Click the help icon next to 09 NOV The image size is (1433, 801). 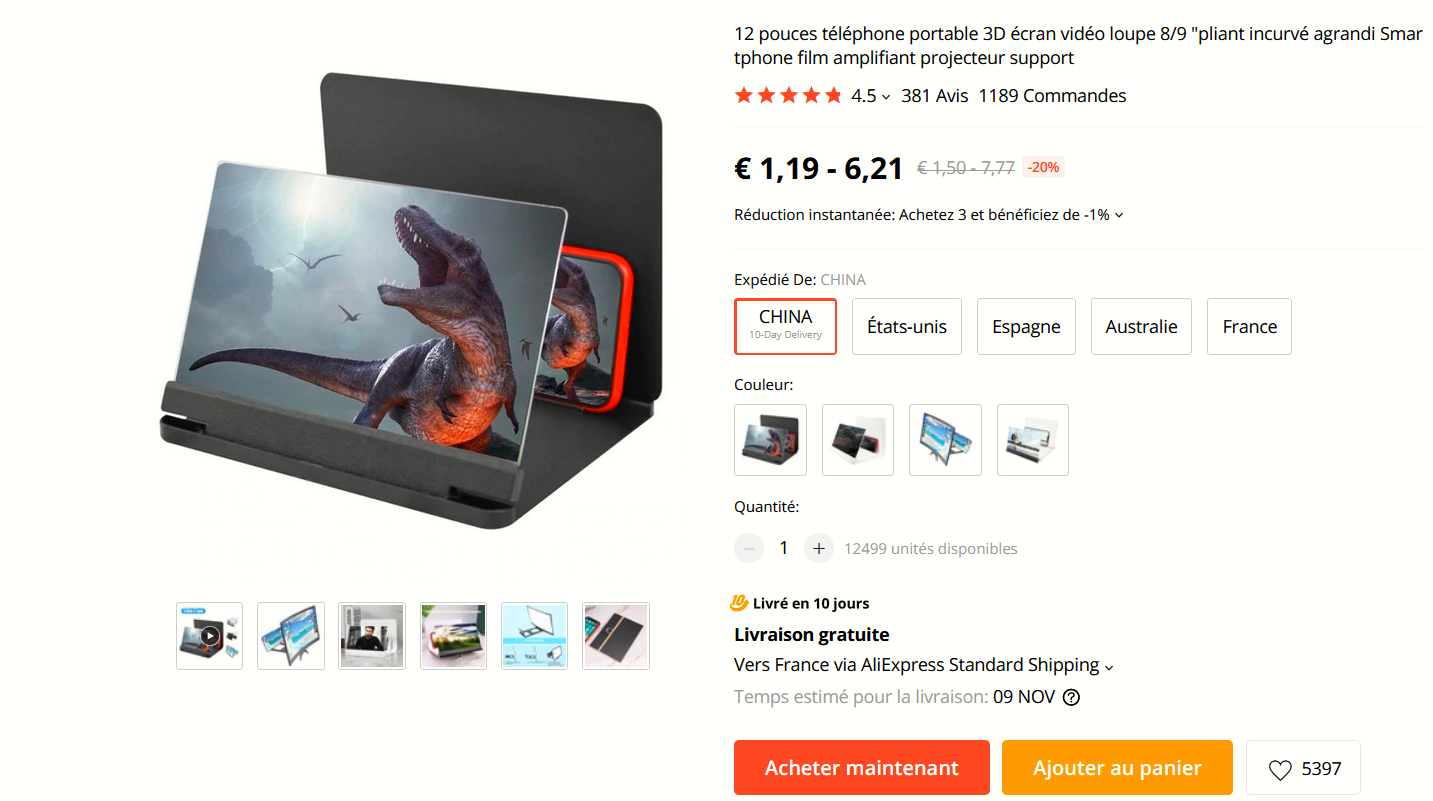(x=1071, y=697)
